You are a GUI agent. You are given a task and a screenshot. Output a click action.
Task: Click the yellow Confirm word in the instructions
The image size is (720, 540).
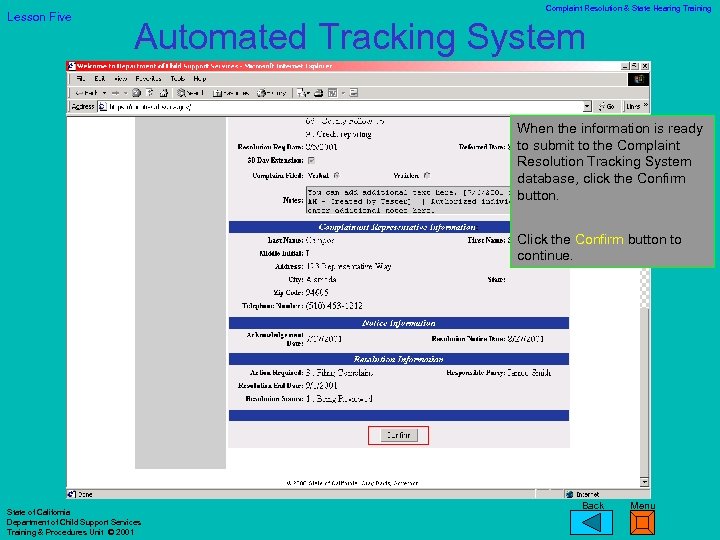[599, 239]
